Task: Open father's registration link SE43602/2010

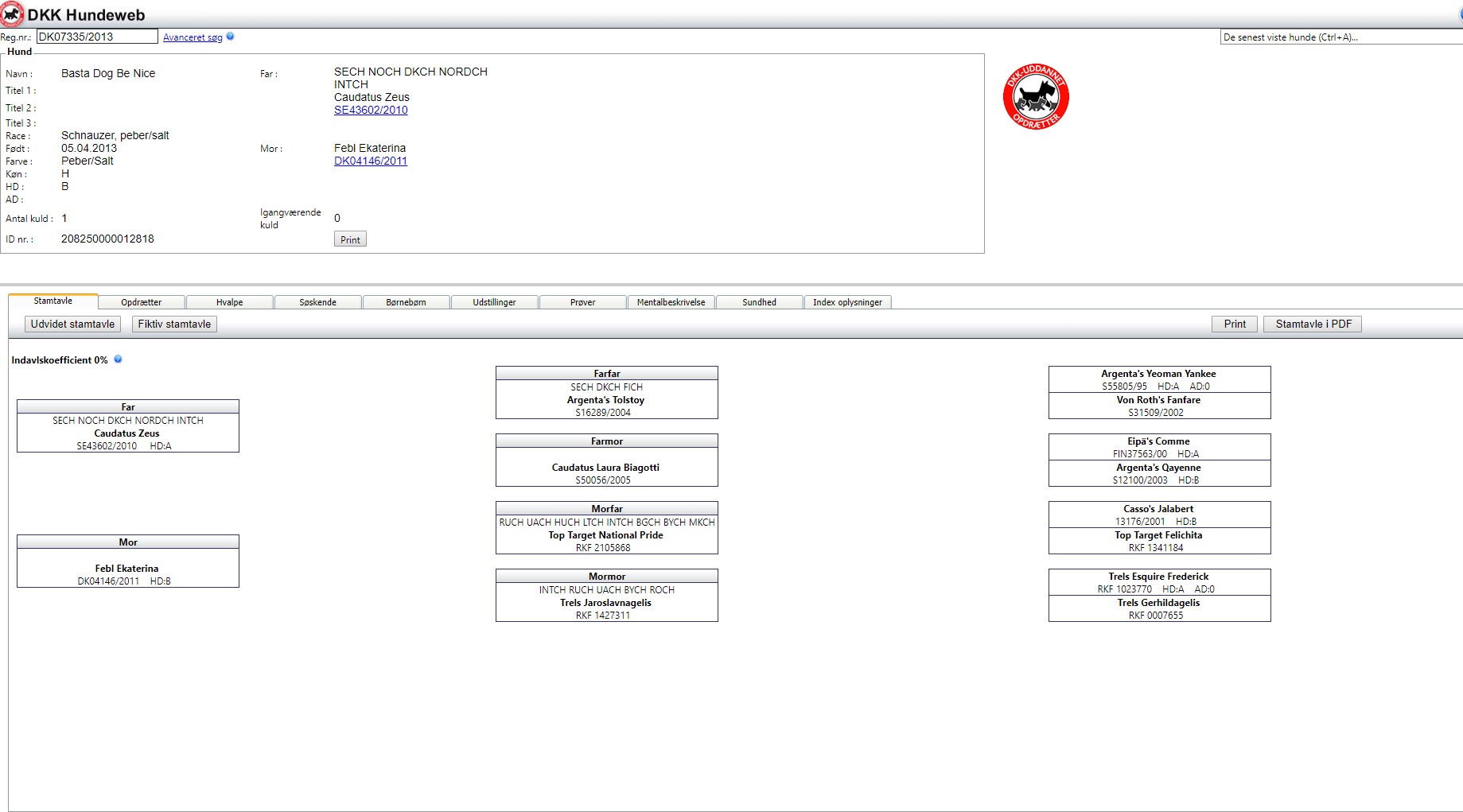Action: pyautogui.click(x=371, y=110)
